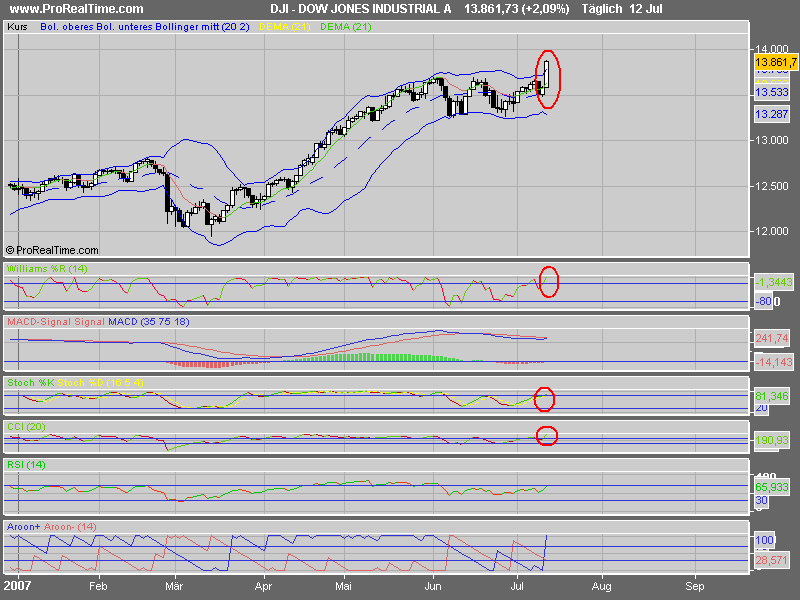Image resolution: width=800 pixels, height=600 pixels.
Task: Click the 190,93 CCI value tag
Action: 772,440
